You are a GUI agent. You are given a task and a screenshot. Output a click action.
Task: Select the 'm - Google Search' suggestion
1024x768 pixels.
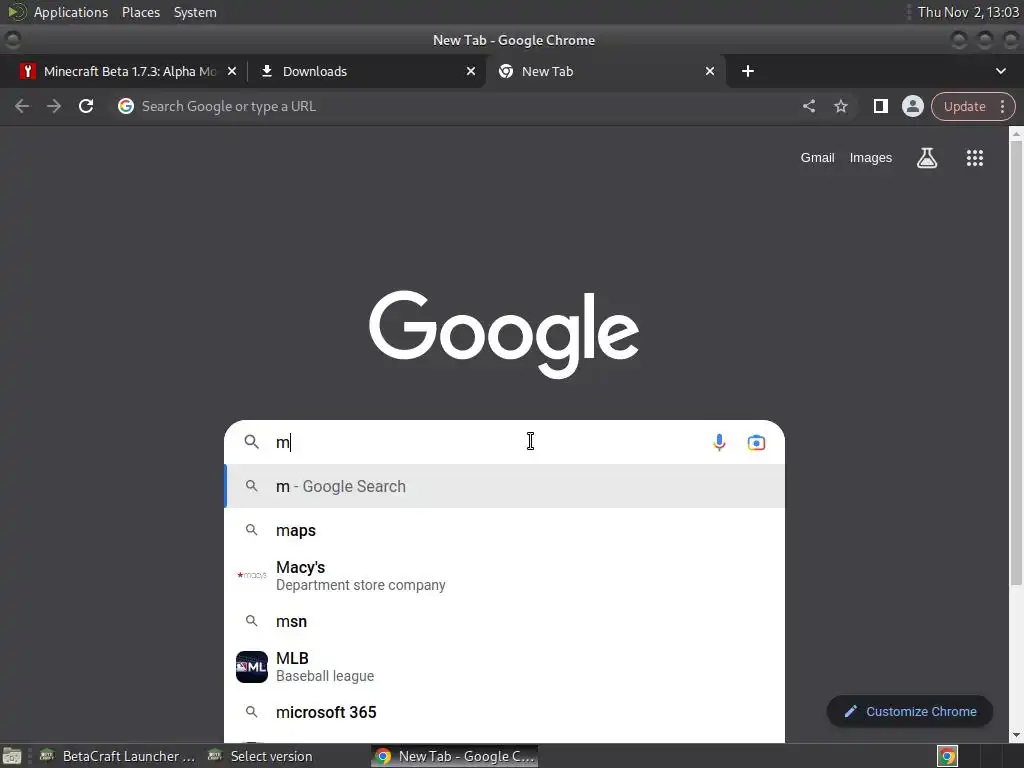[504, 487]
